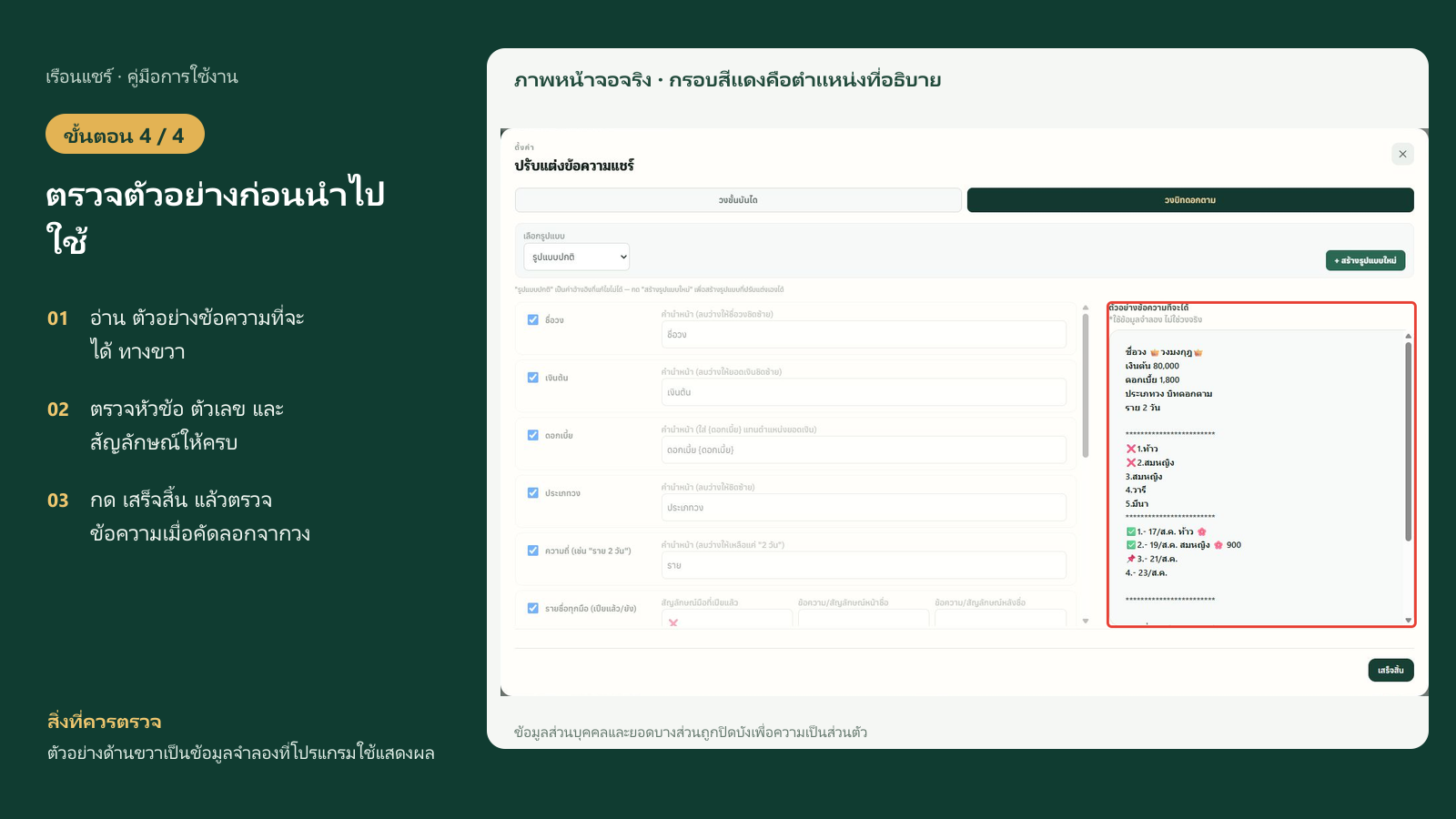Click the สิ่งที่ควรตรวจ heading
Screen dimensions: 1456x819
click(105, 722)
